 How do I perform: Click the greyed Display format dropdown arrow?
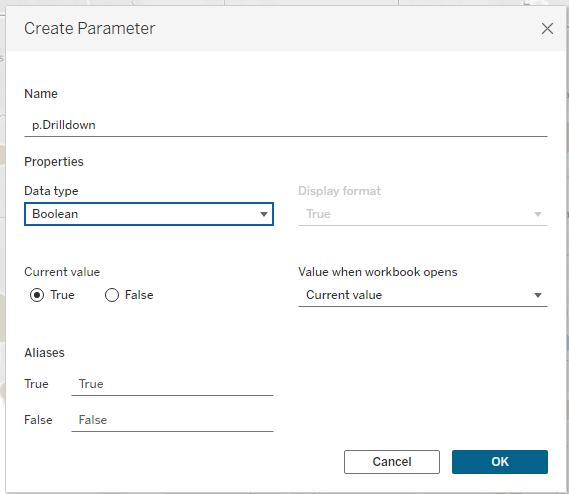pos(538,214)
